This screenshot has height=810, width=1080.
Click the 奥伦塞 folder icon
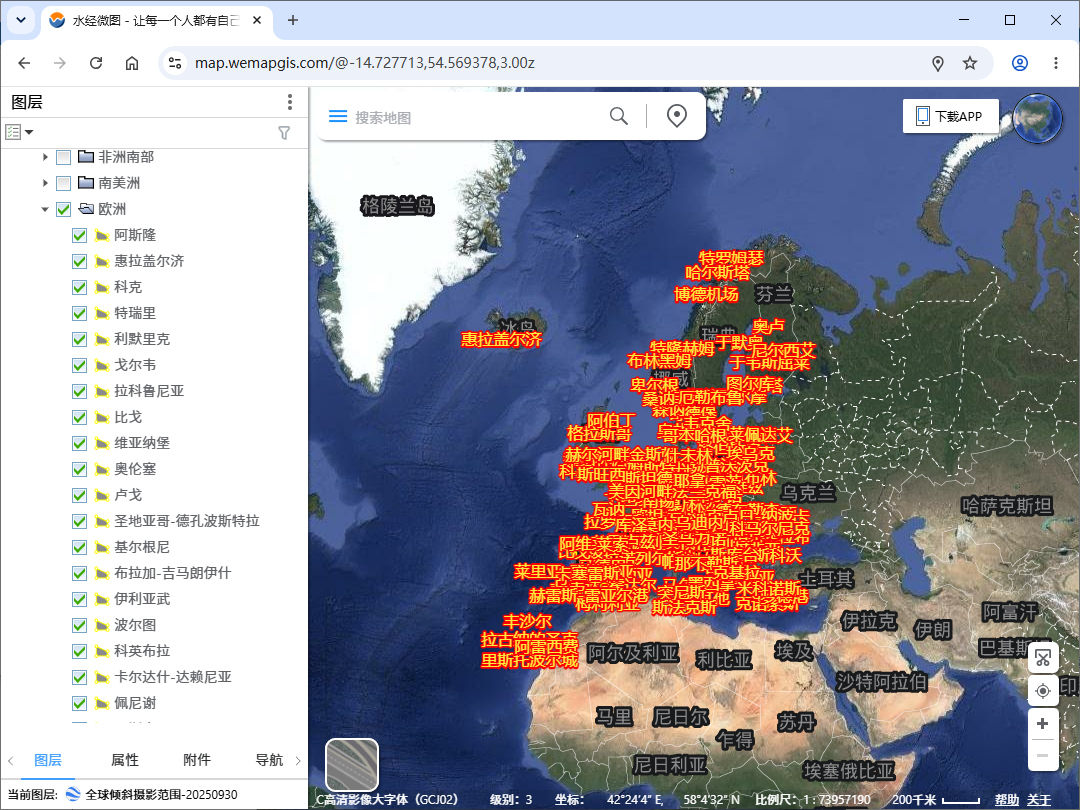[x=102, y=470]
